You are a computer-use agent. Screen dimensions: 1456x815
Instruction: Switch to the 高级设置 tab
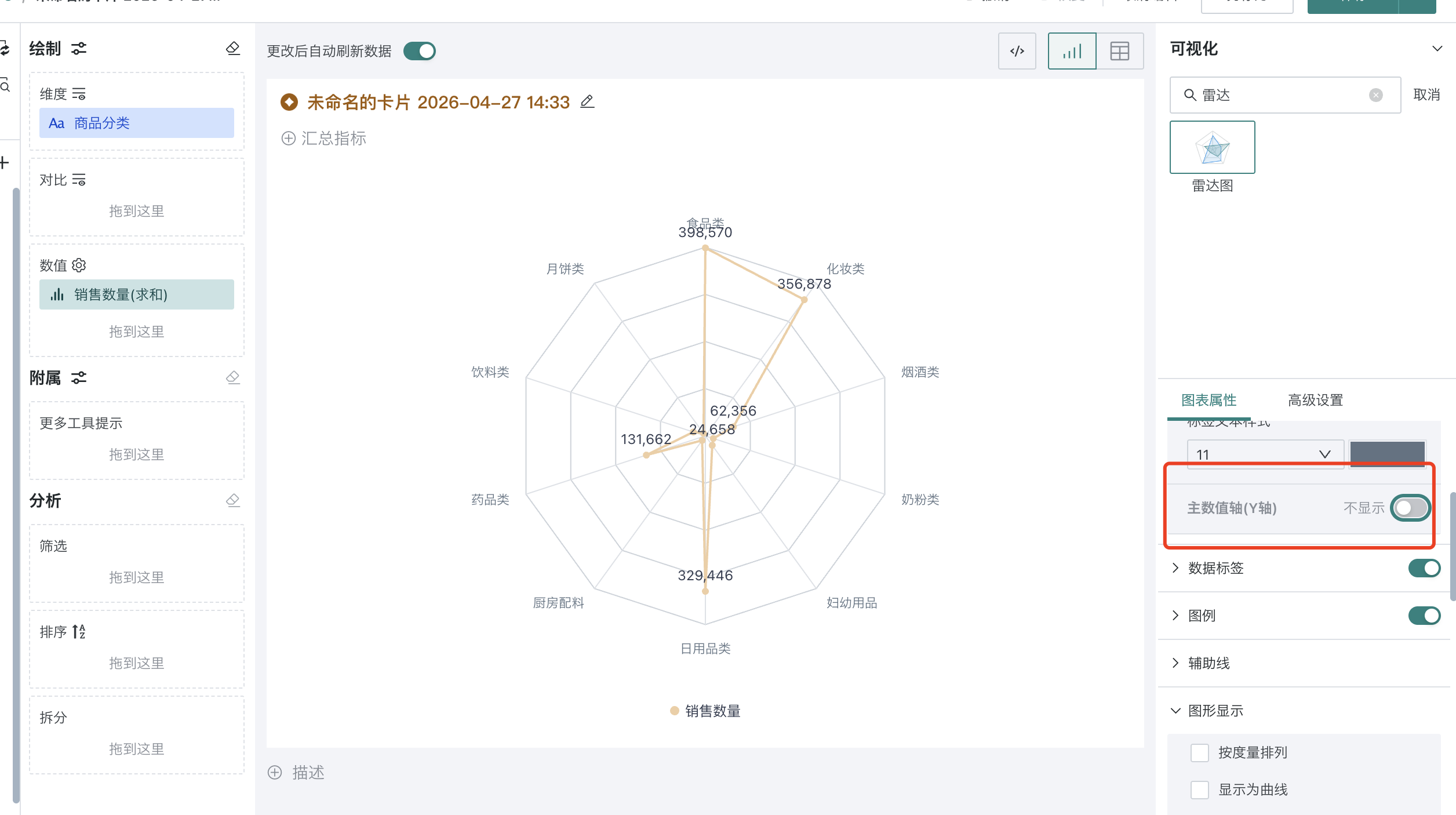point(1314,400)
